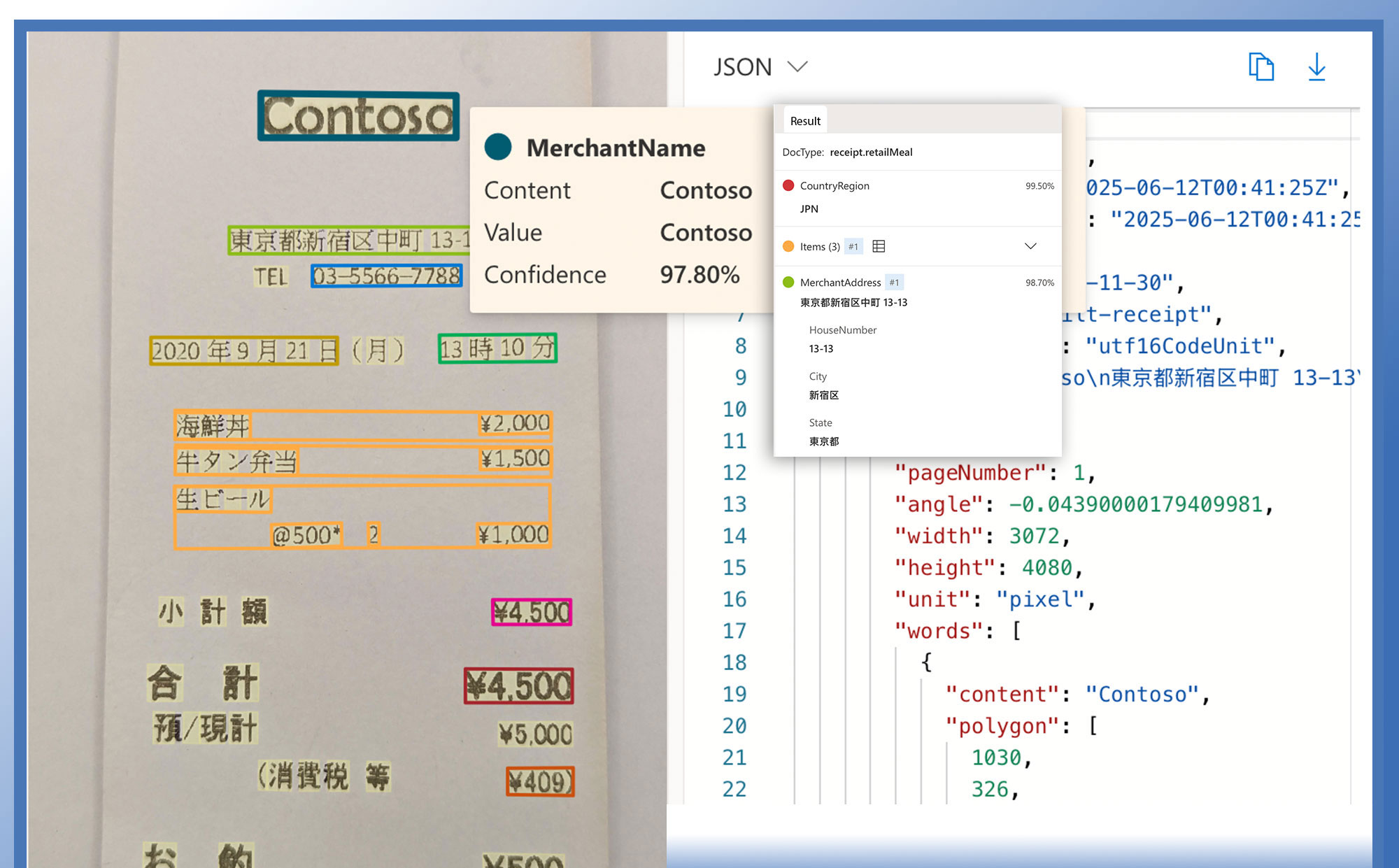Click the City value 新宿区
1399x868 pixels.
824,395
